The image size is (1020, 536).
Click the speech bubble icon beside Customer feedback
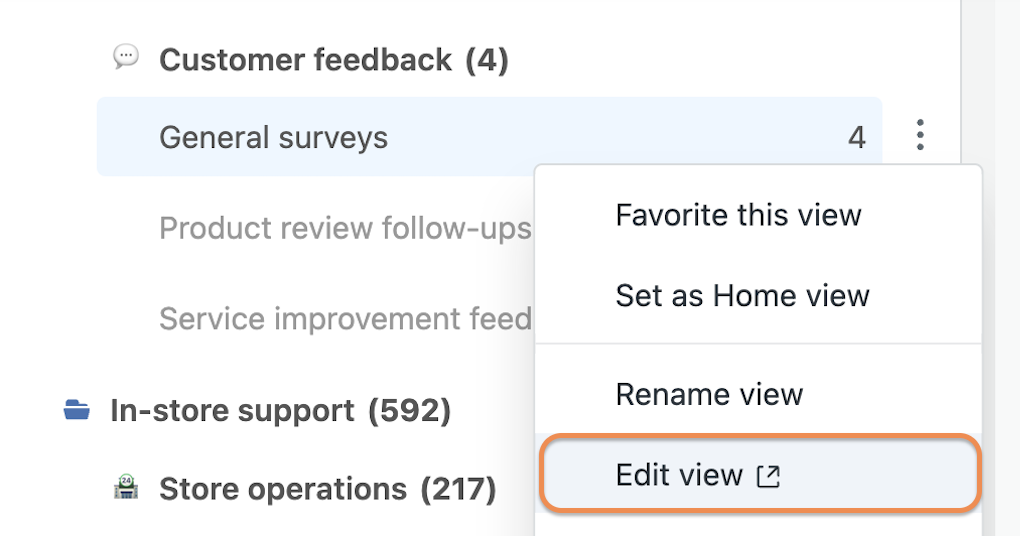click(x=126, y=57)
